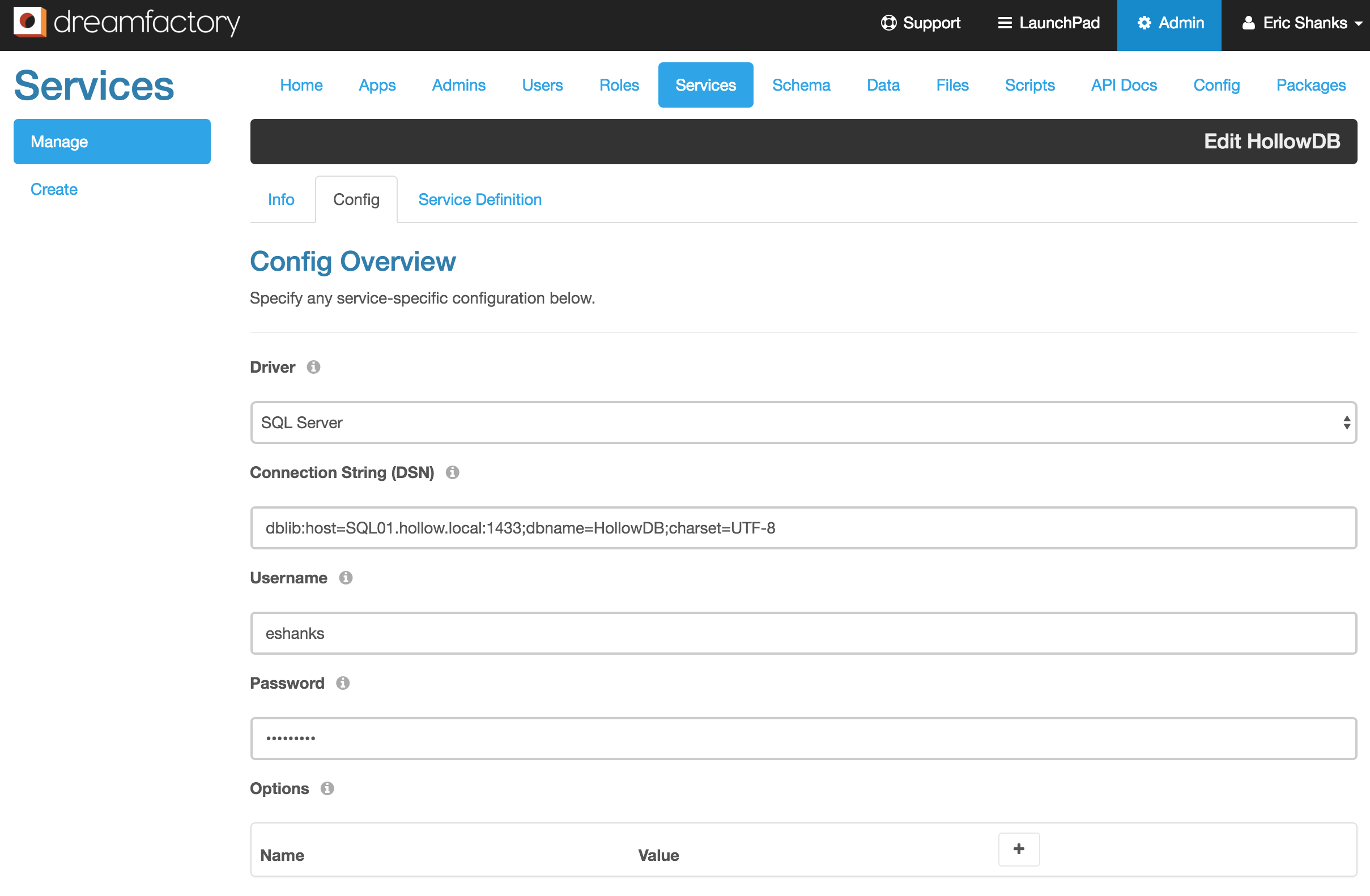Open LaunchPad from the header
Viewport: 1370px width, 896px height.
pos(1048,23)
